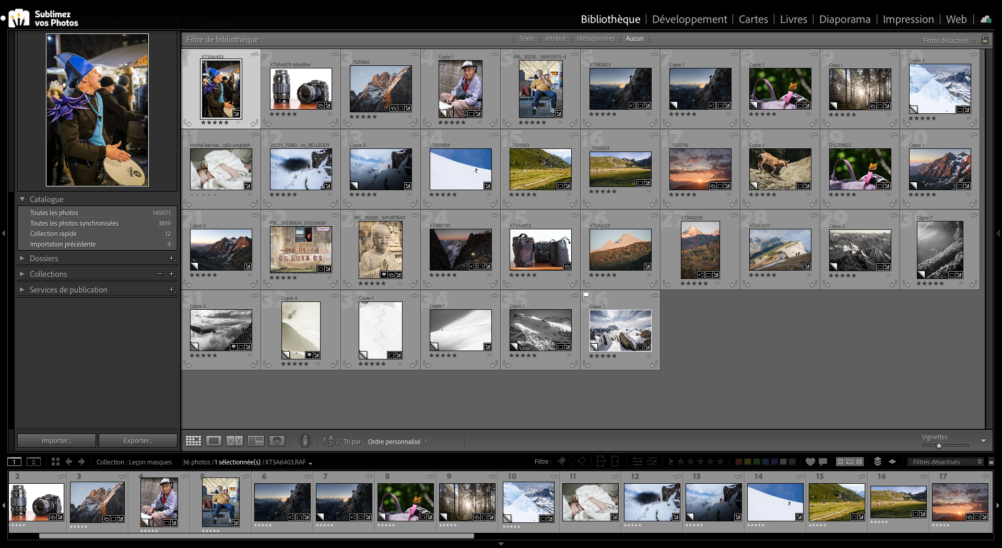Expand the Dossiers panel
The height and width of the screenshot is (548, 1002).
click(x=22, y=259)
